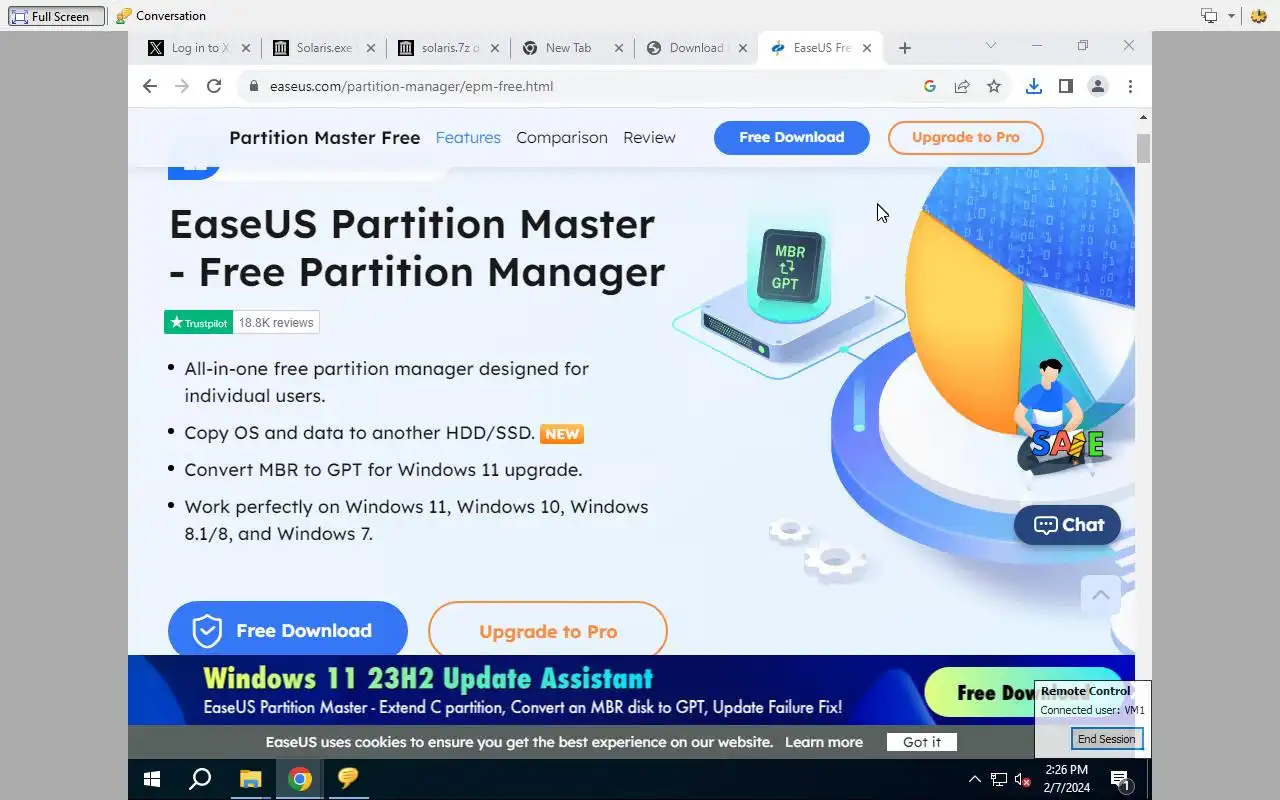Click the Trustpilot reviews badge
1280x800 pixels.
[242, 322]
